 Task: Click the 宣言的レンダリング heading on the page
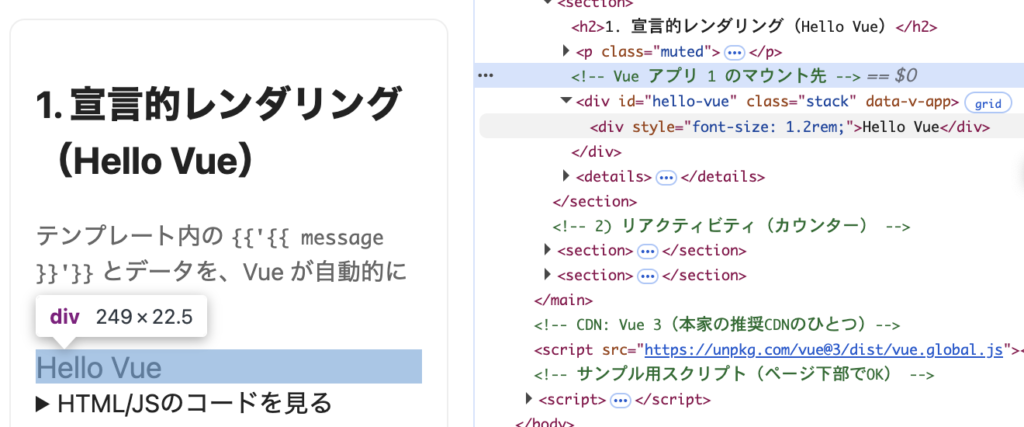[217, 133]
